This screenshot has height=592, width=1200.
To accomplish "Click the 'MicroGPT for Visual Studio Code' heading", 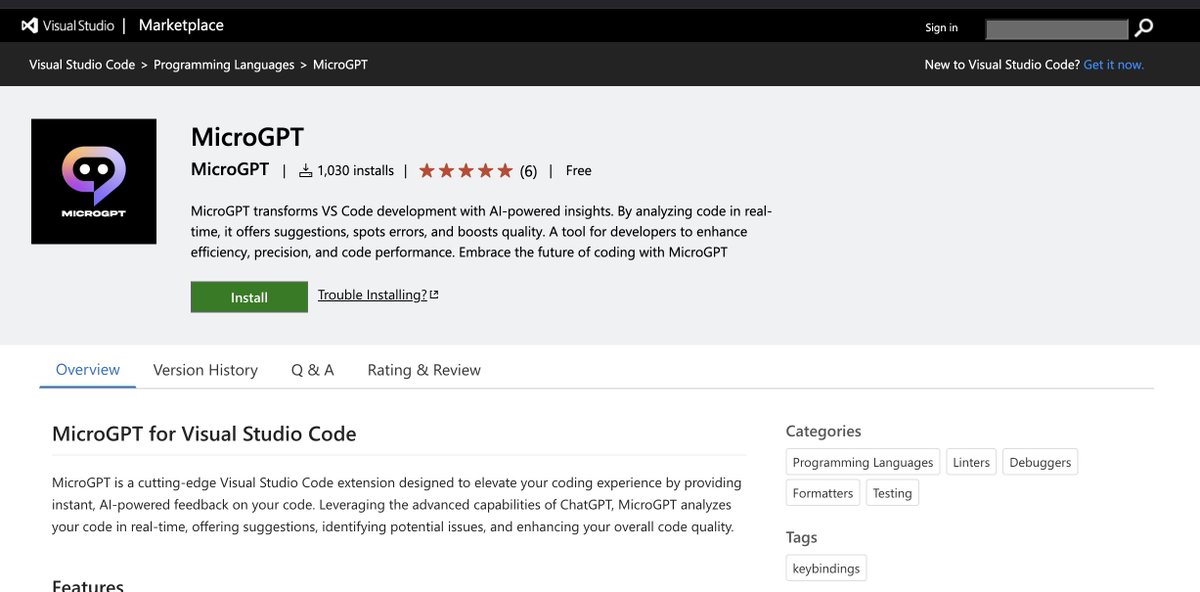I will [x=204, y=434].
